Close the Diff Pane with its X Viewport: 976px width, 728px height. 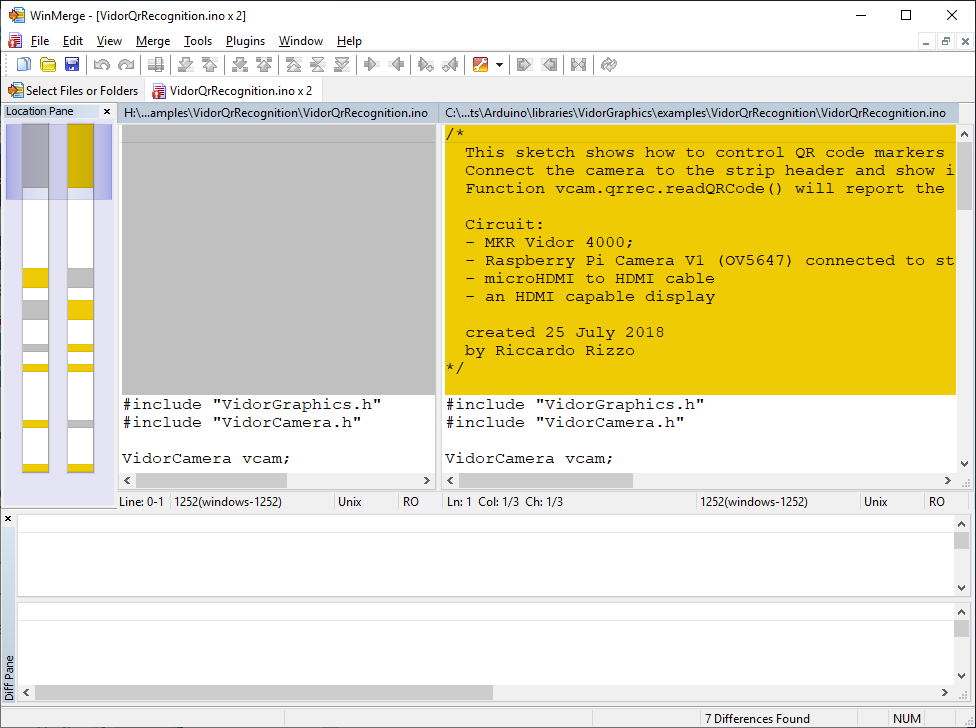[x=8, y=518]
